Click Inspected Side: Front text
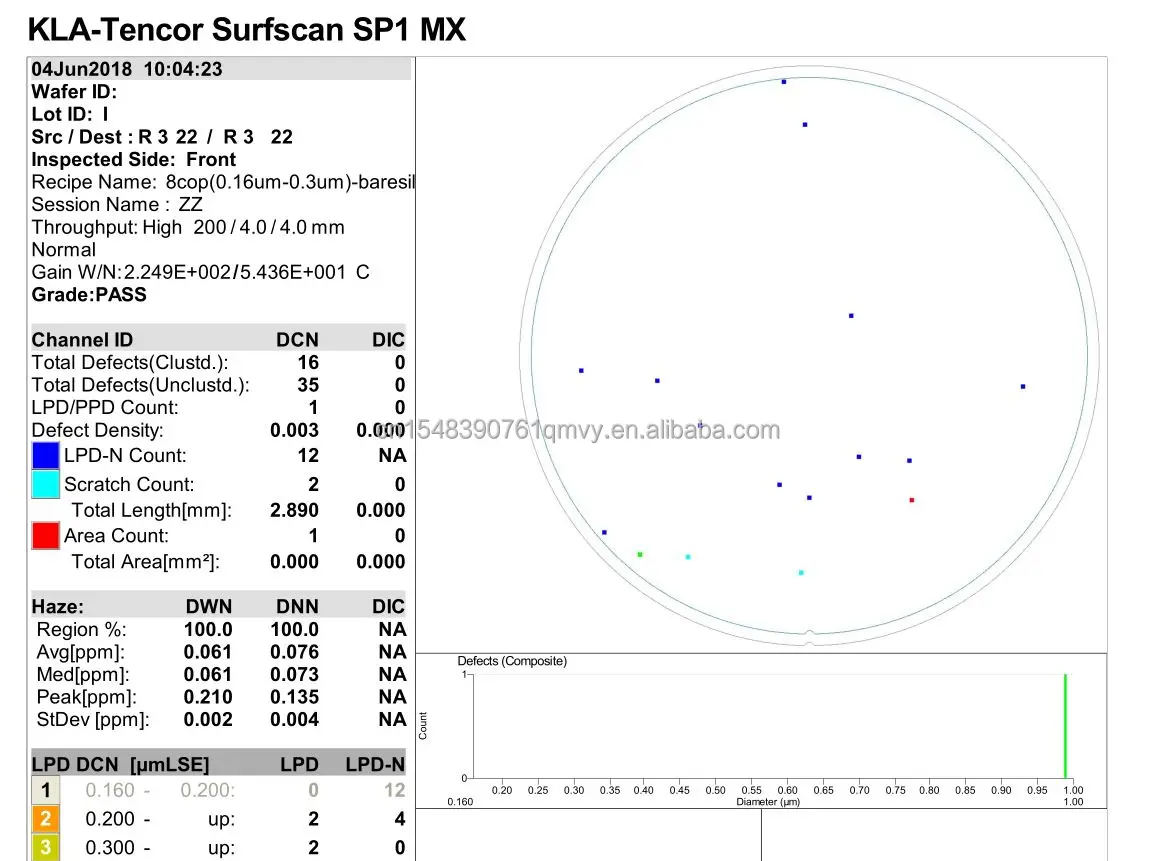 click(133, 159)
